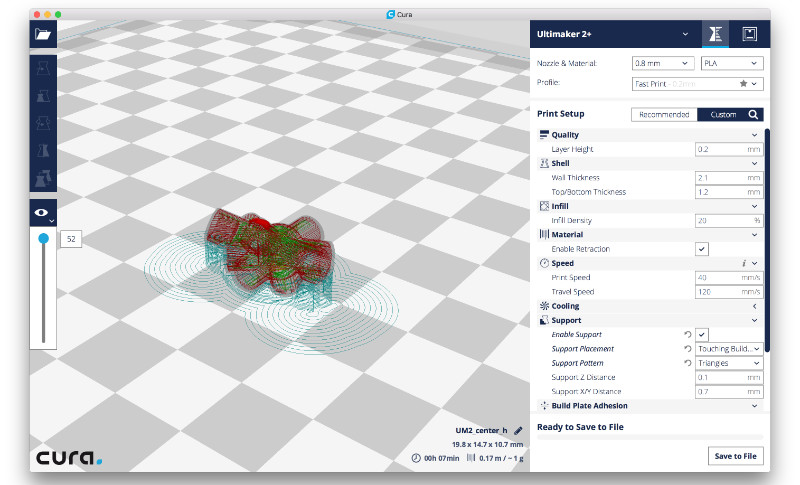Open the Fast Print profile dropdown

pyautogui.click(x=697, y=84)
